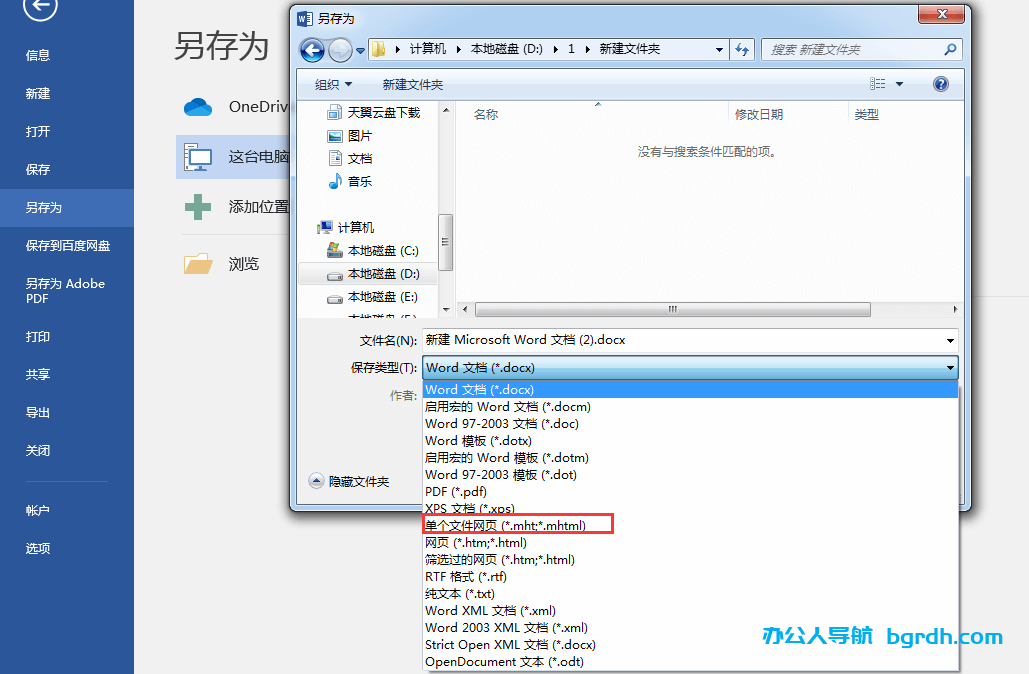Click 保存到百度网盘 menu item

coord(68,246)
